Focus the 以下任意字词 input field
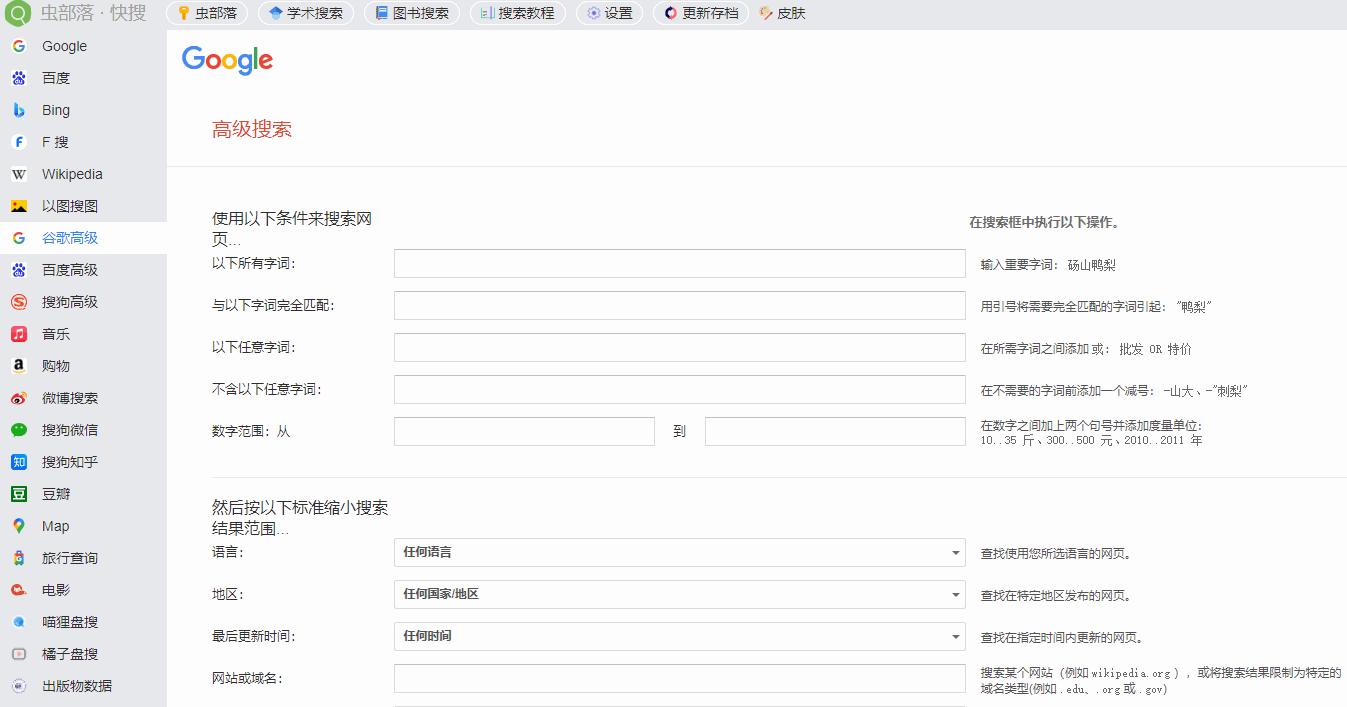 pyautogui.click(x=680, y=348)
